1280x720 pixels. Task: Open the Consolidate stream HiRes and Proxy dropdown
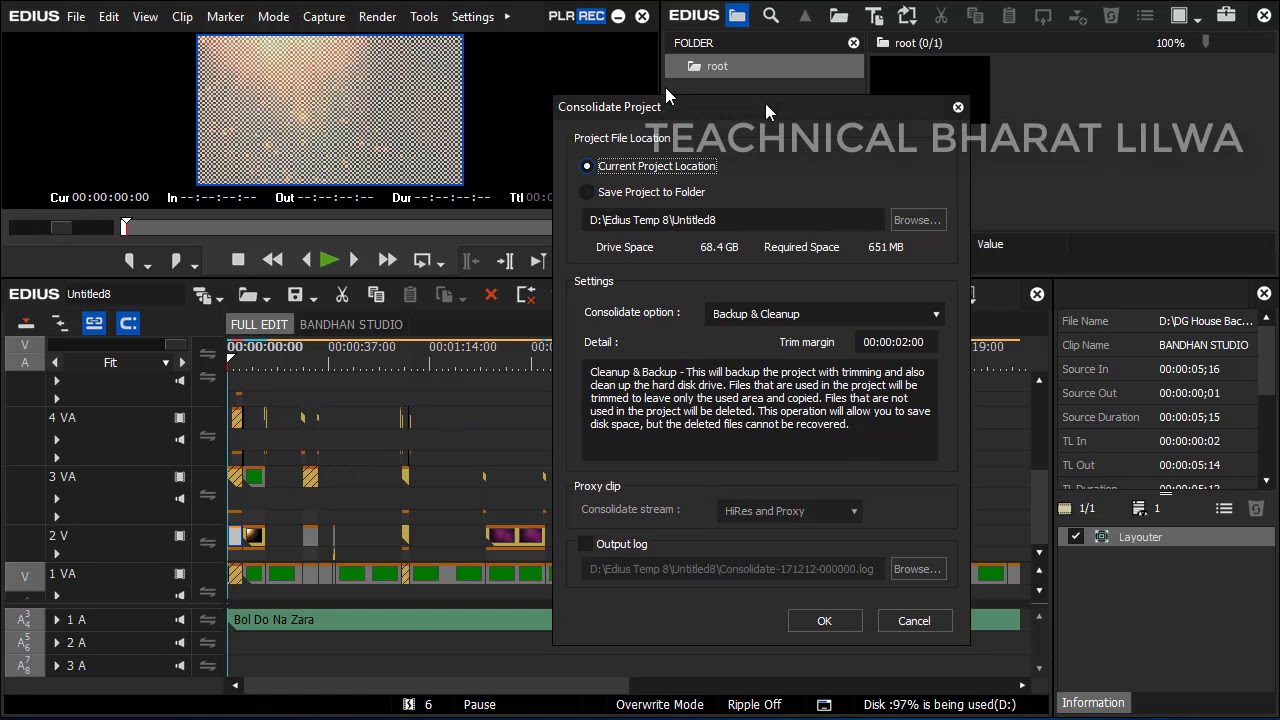(790, 511)
